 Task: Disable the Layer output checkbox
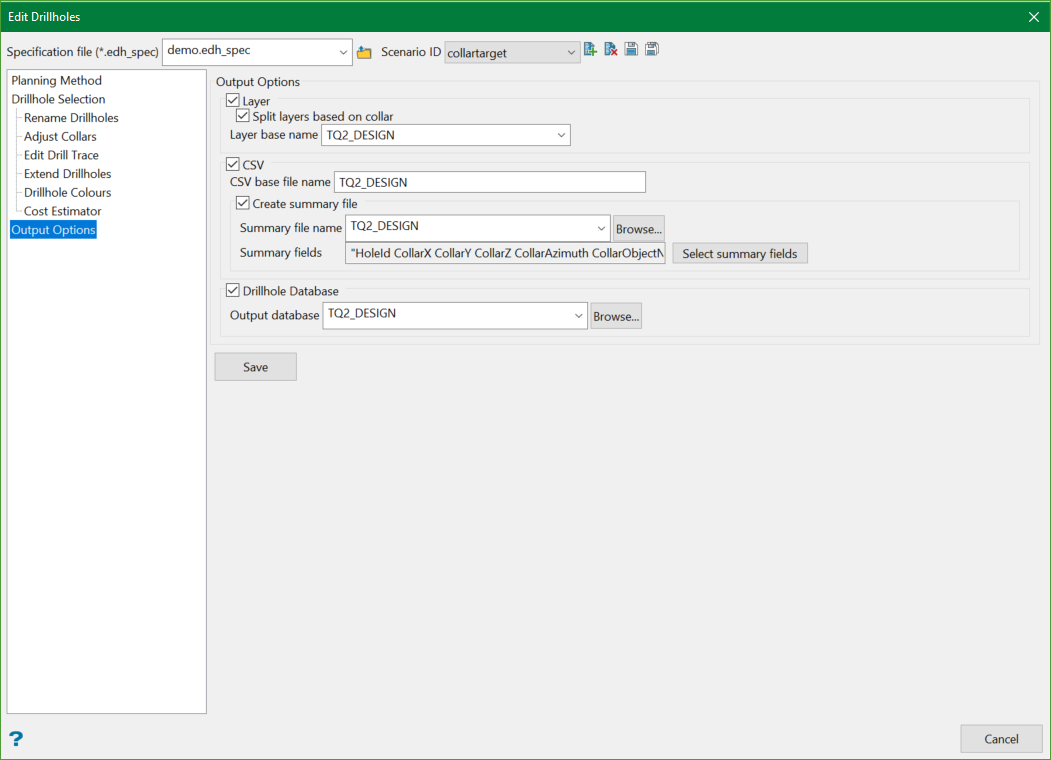click(233, 101)
